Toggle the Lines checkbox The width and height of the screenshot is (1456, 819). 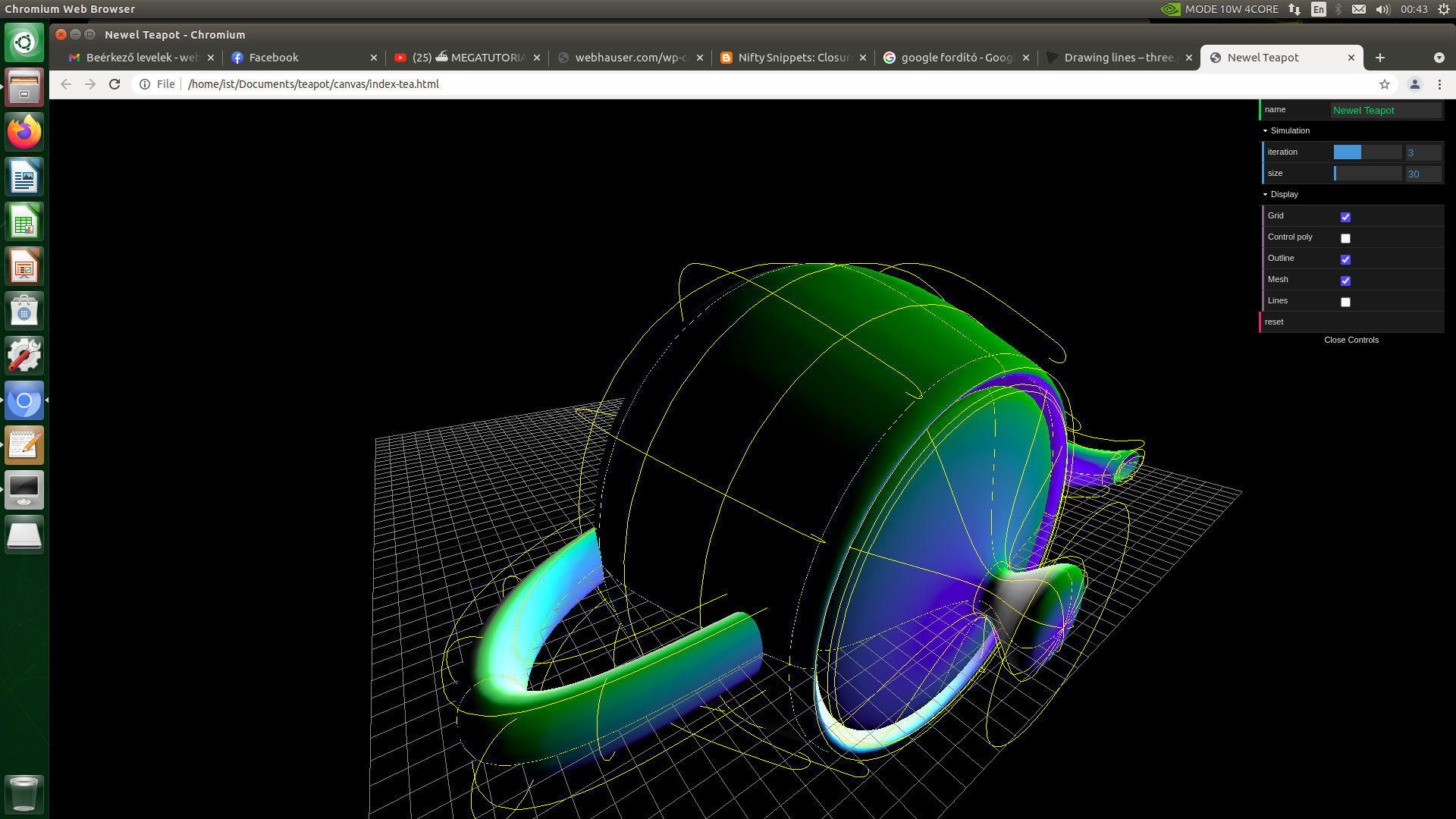tap(1345, 302)
